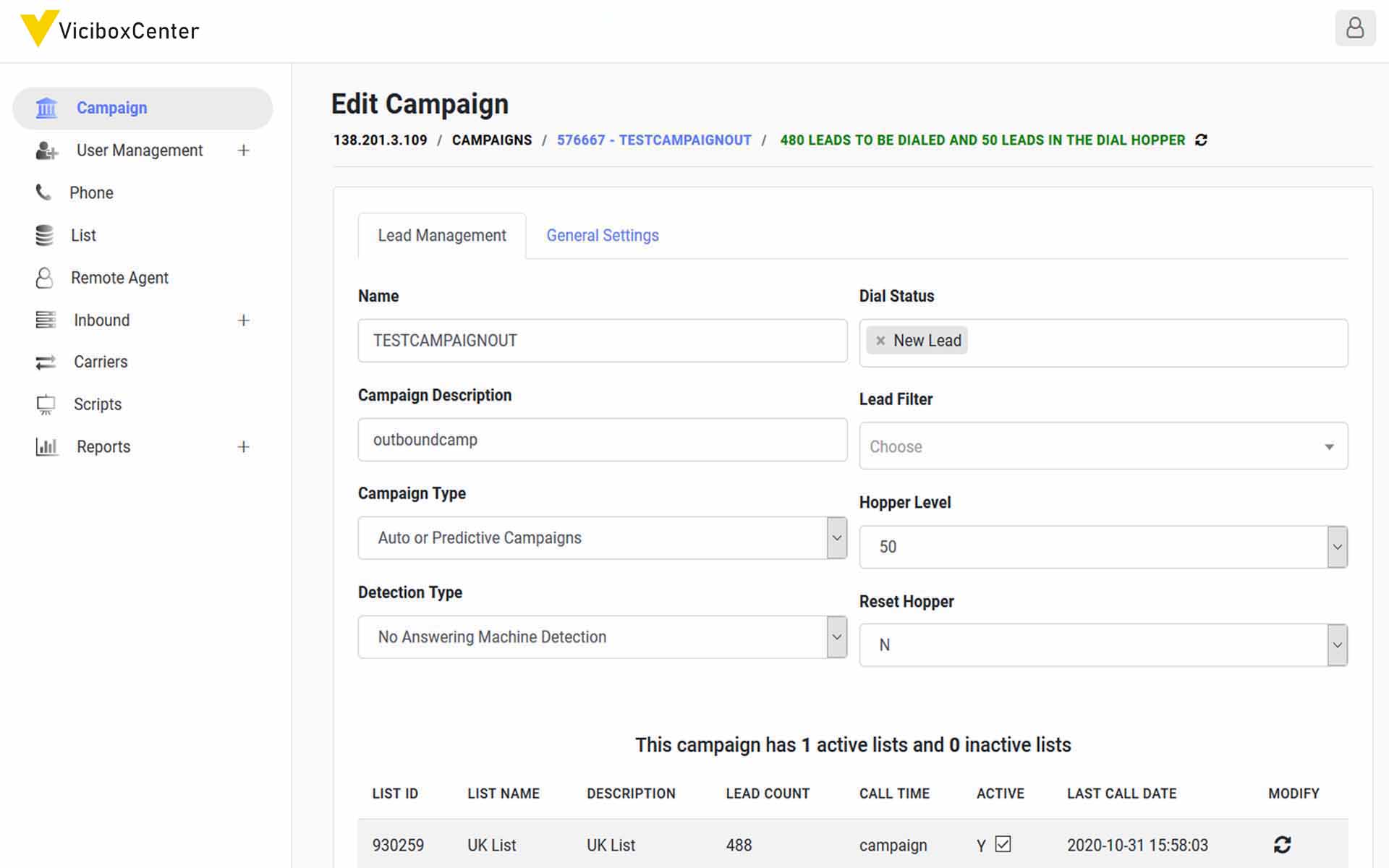Expand the Reports menu
1389x868 pixels.
(243, 447)
